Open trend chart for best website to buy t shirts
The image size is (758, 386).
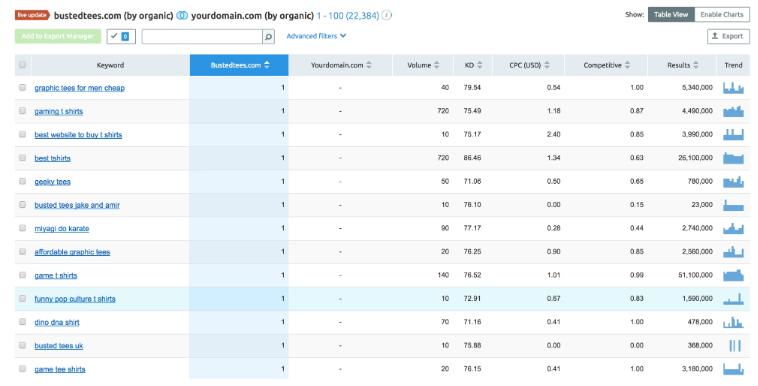pyautogui.click(x=733, y=134)
